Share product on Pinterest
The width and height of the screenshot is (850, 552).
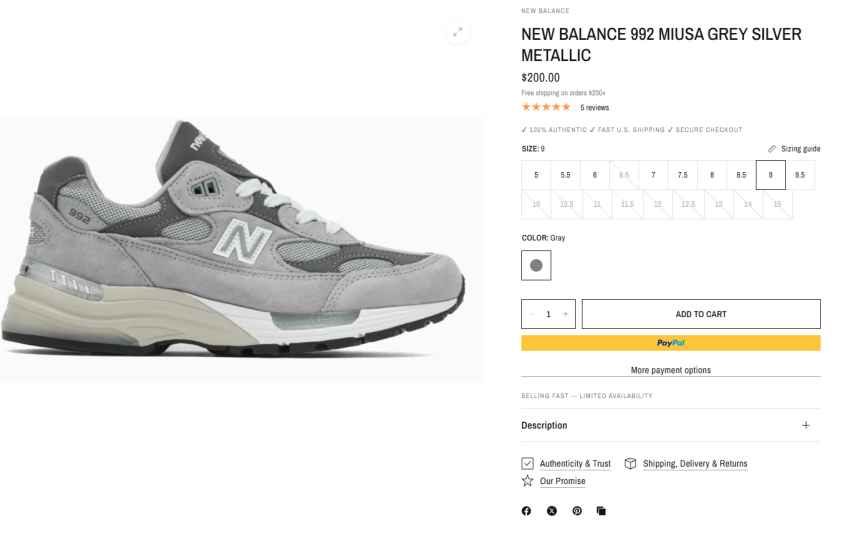[577, 511]
